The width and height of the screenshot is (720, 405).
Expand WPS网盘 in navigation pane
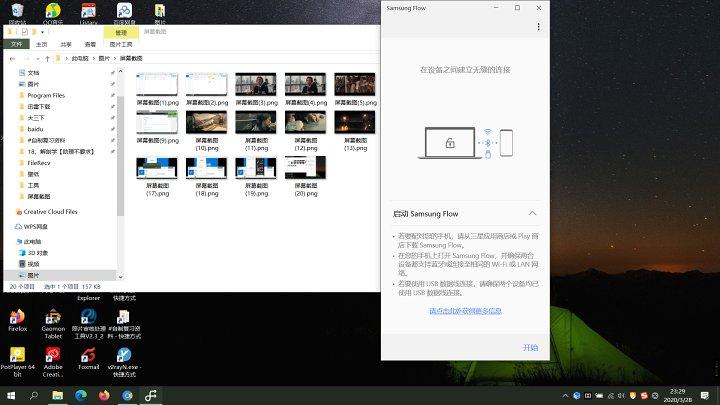(x=10, y=226)
